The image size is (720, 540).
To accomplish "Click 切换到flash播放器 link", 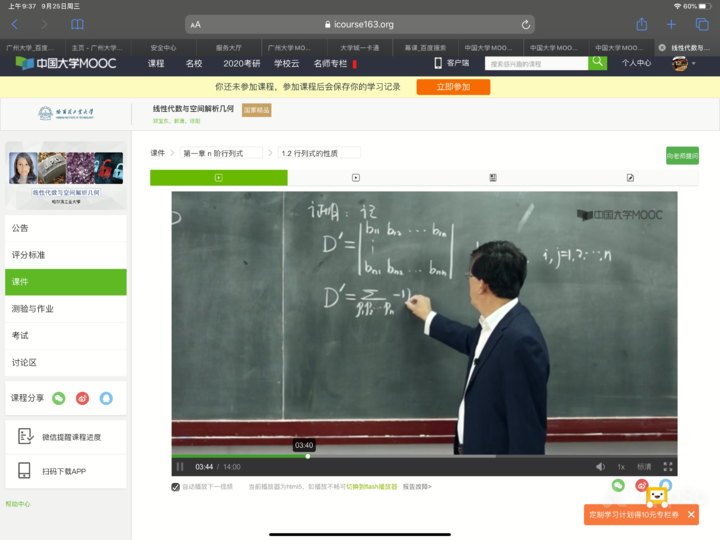I will click(x=371, y=487).
